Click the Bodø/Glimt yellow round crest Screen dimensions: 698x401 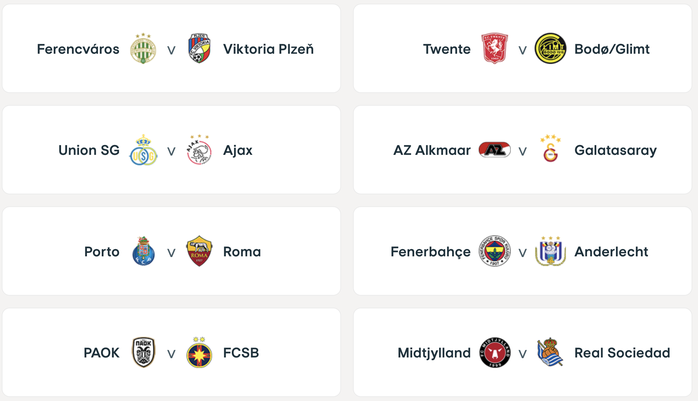550,48
